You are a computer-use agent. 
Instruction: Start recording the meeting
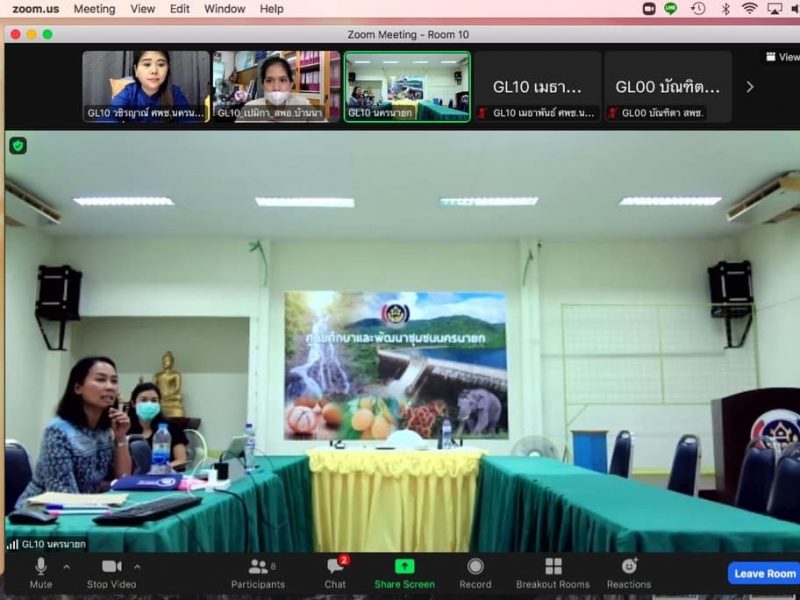tap(475, 572)
